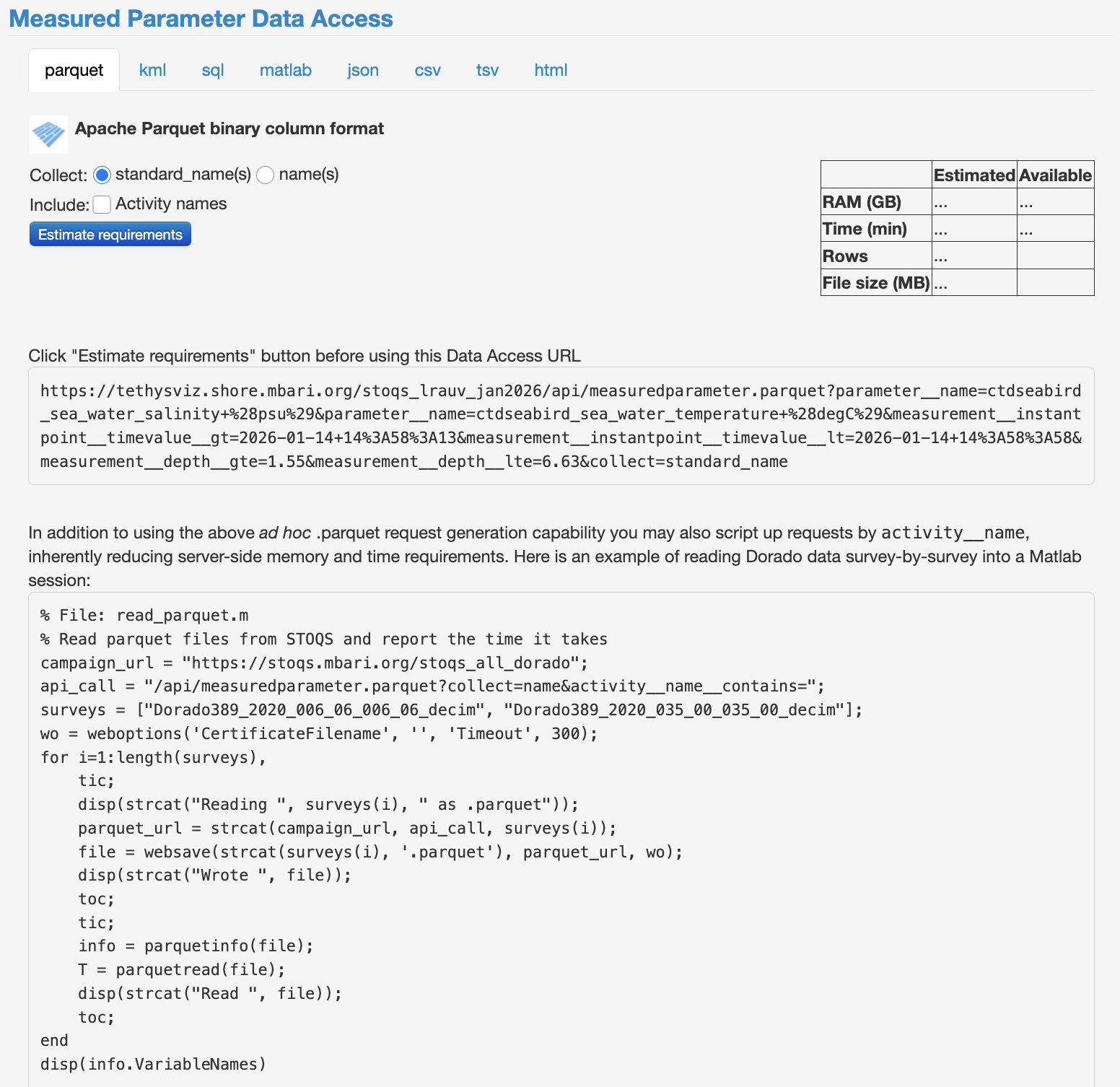The image size is (1120, 1087).
Task: Click the 'for i=1:length(surveys),' code line
Action: [x=154, y=758]
